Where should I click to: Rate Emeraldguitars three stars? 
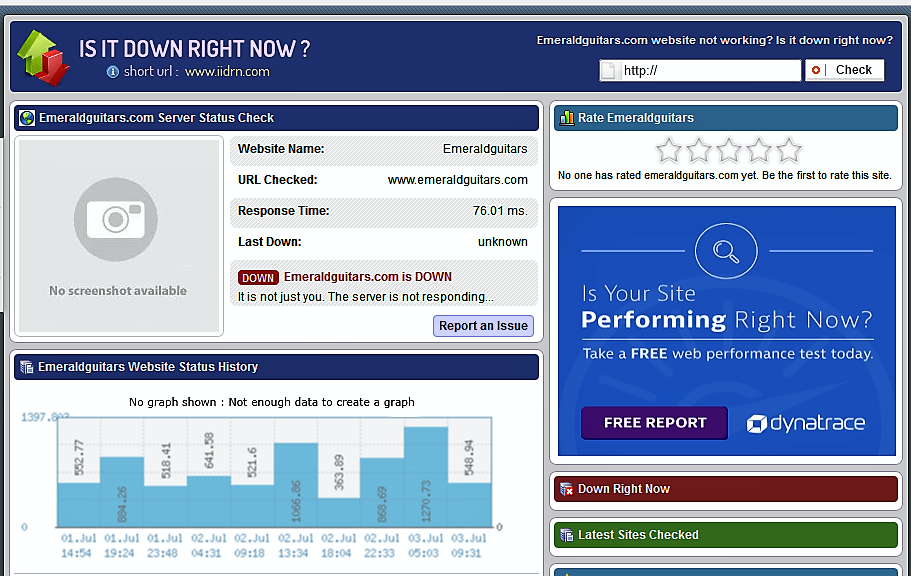coord(729,151)
